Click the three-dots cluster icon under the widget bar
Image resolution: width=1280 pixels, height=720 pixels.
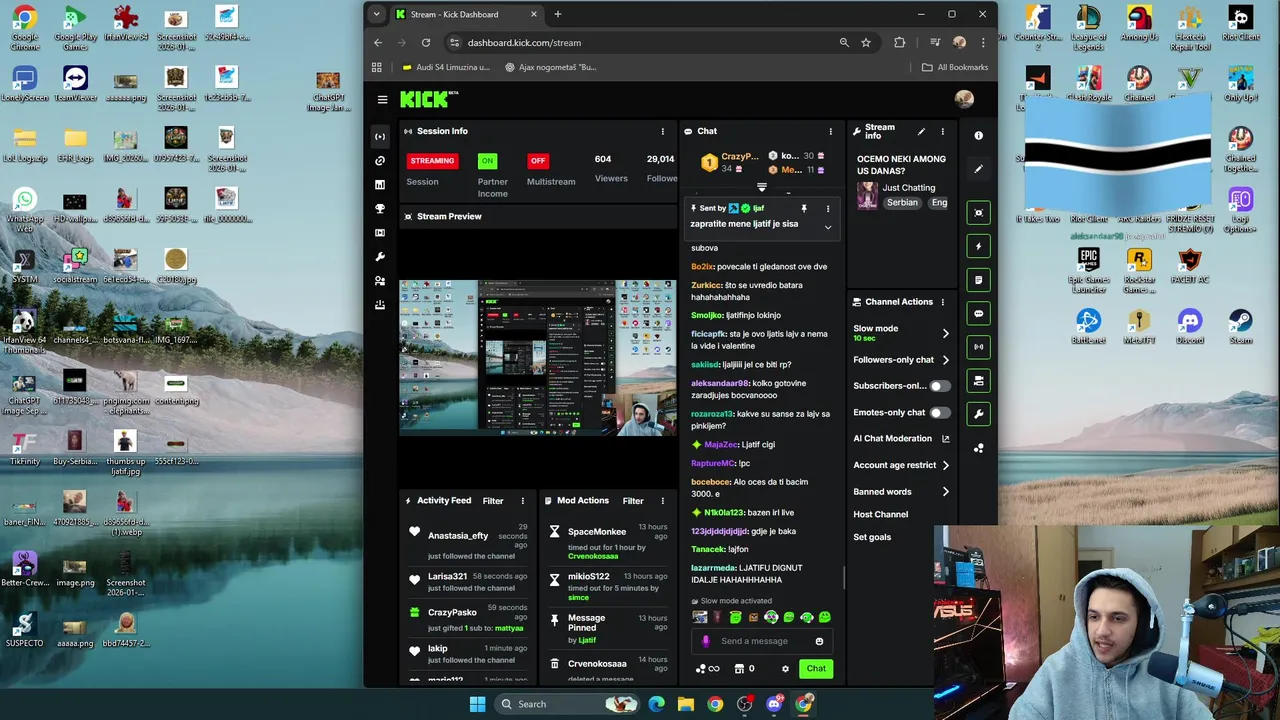point(978,448)
